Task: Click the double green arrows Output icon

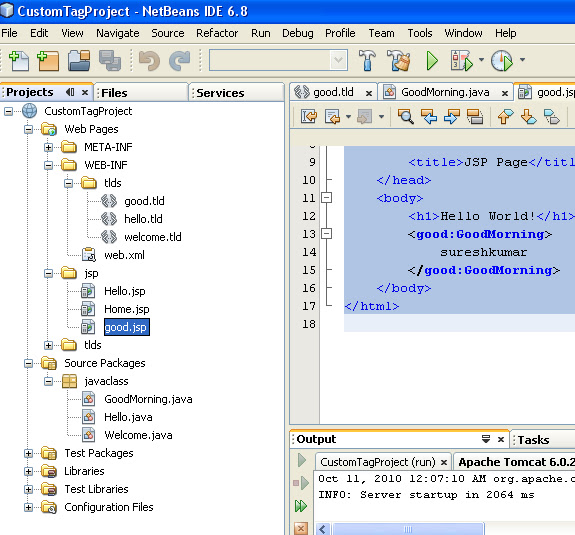Action: click(301, 506)
